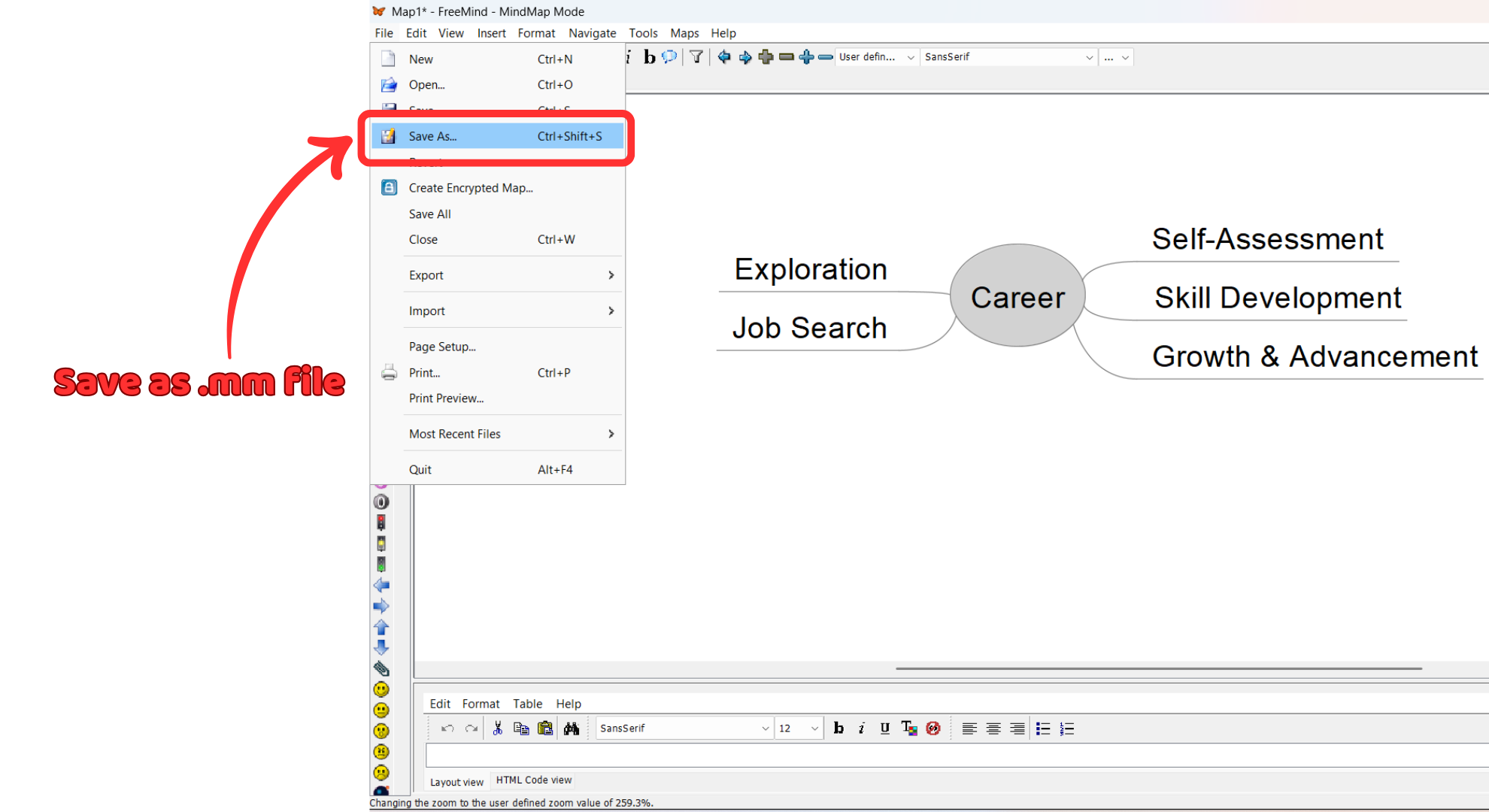Viewport: 1489px width, 812px height.
Task: Click the scissors cut icon
Action: pos(498,729)
